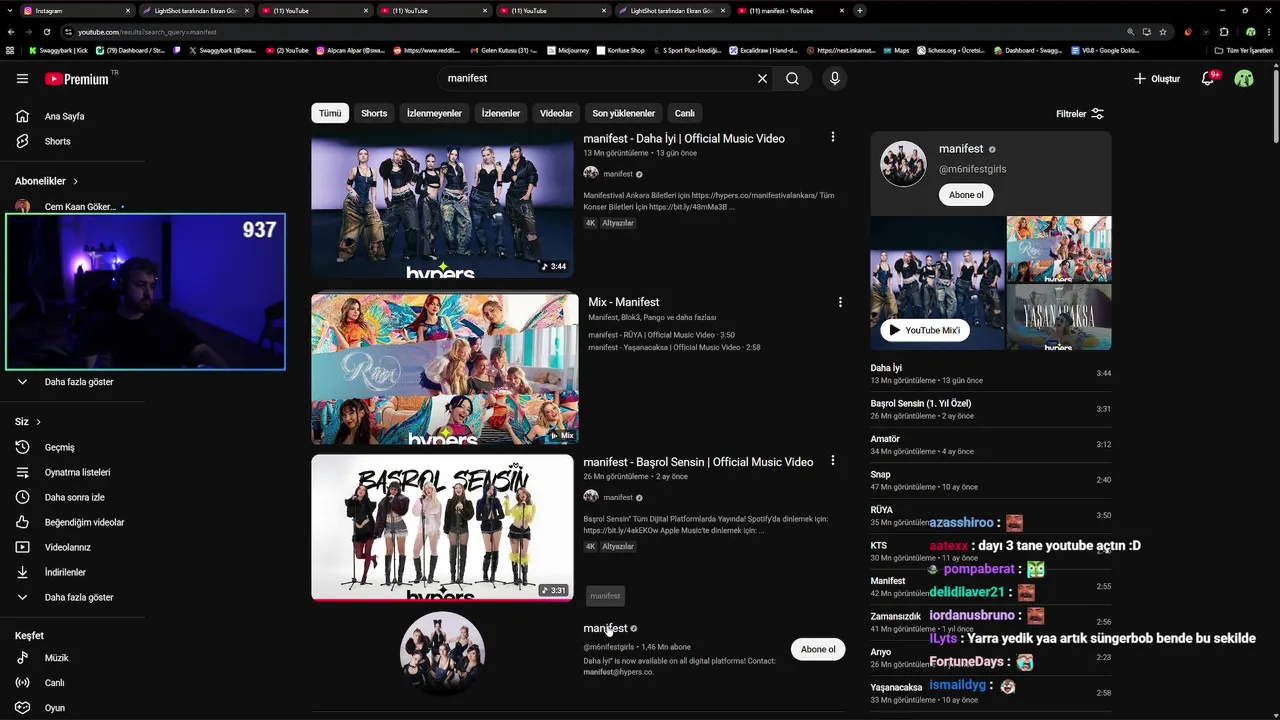Image resolution: width=1280 pixels, height=720 pixels.
Task: Play Snap from the channel song list
Action: pyautogui.click(x=990, y=480)
